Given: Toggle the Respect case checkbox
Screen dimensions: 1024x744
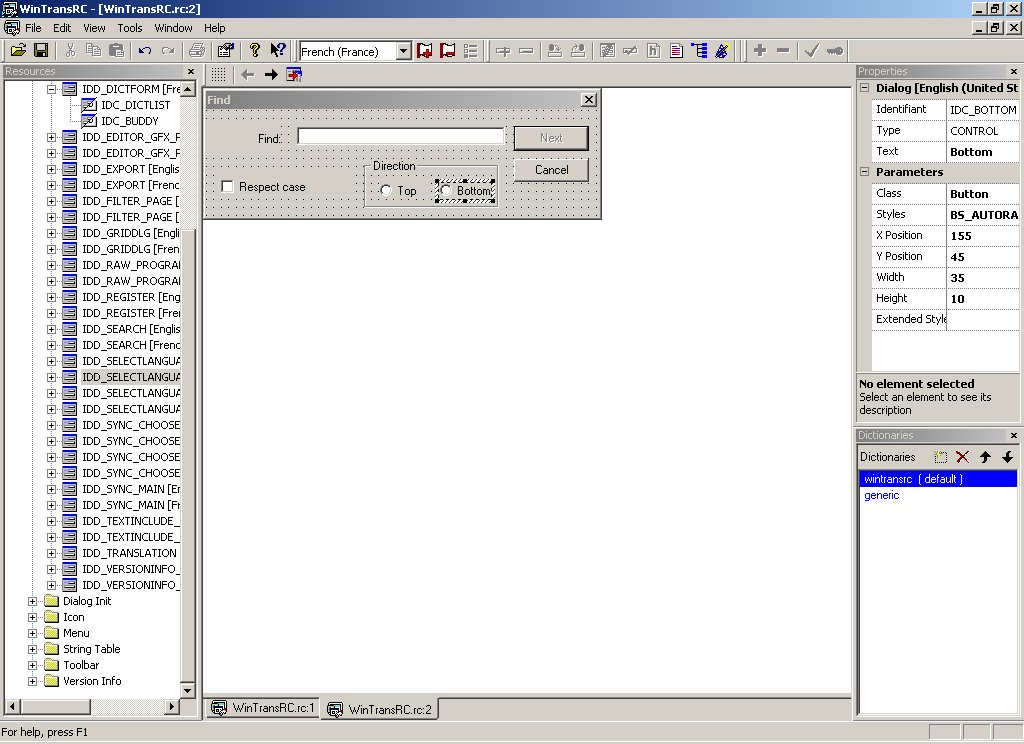Looking at the screenshot, I should (228, 187).
